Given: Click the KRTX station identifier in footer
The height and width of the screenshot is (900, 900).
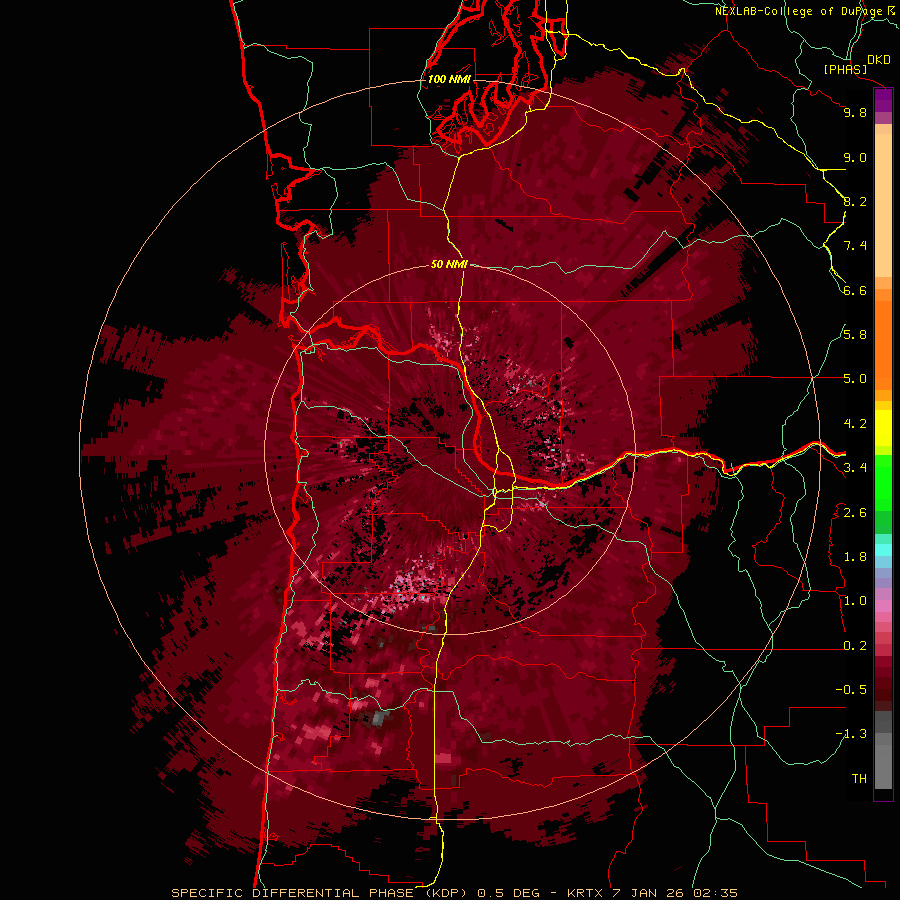Looking at the screenshot, I should pos(585,893).
